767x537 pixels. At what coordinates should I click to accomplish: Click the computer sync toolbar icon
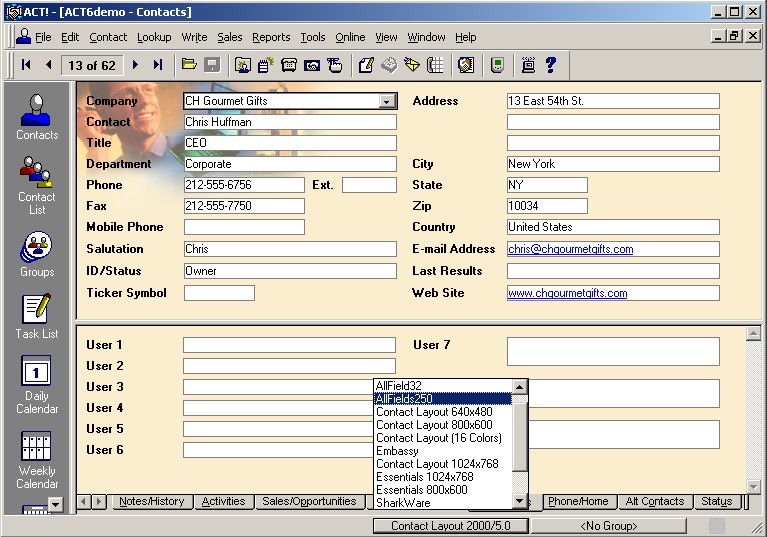tap(528, 65)
